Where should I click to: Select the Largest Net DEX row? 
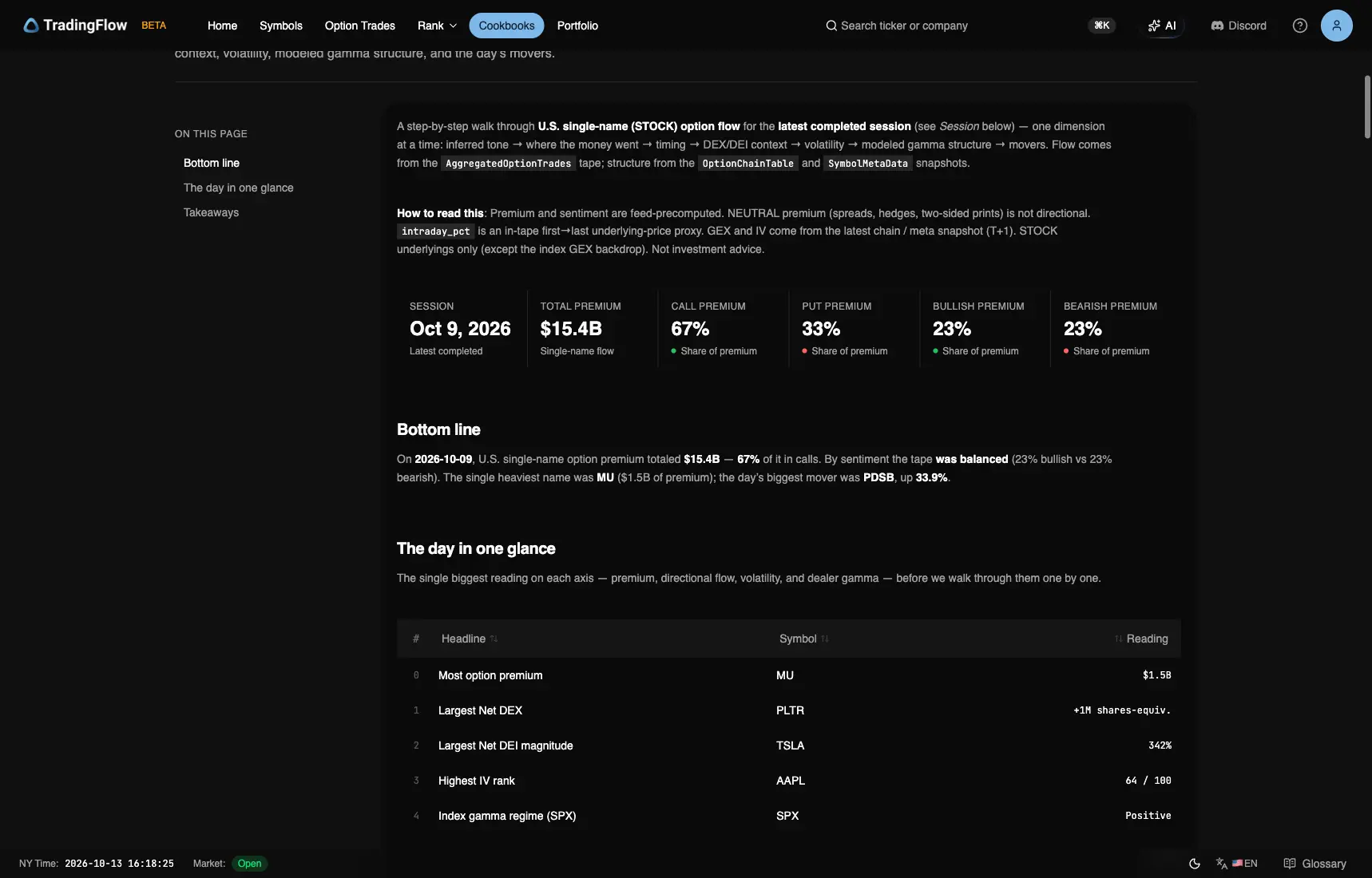tap(789, 710)
